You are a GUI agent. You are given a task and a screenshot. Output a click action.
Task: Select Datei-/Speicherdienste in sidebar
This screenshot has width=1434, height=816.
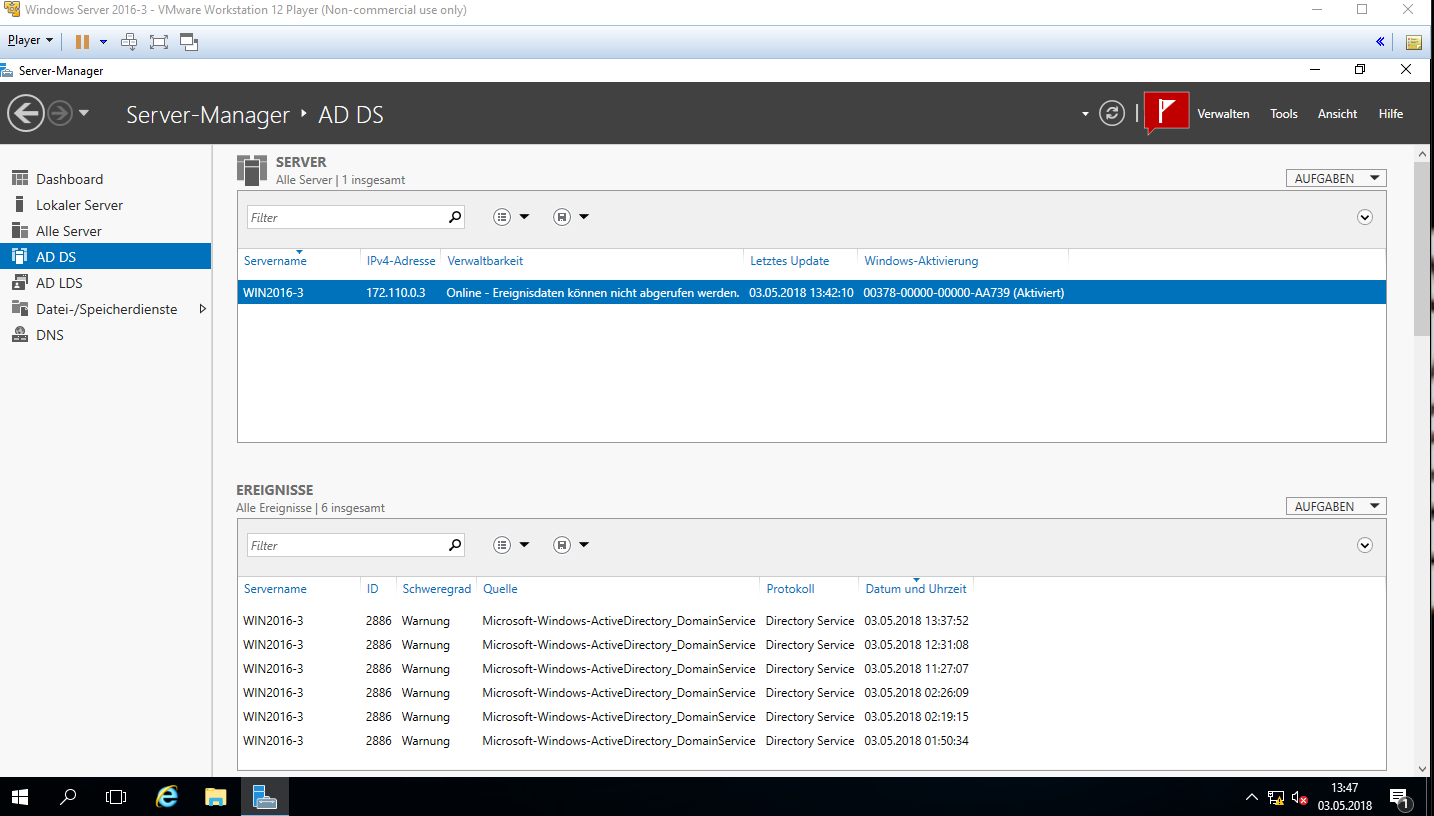(x=106, y=309)
